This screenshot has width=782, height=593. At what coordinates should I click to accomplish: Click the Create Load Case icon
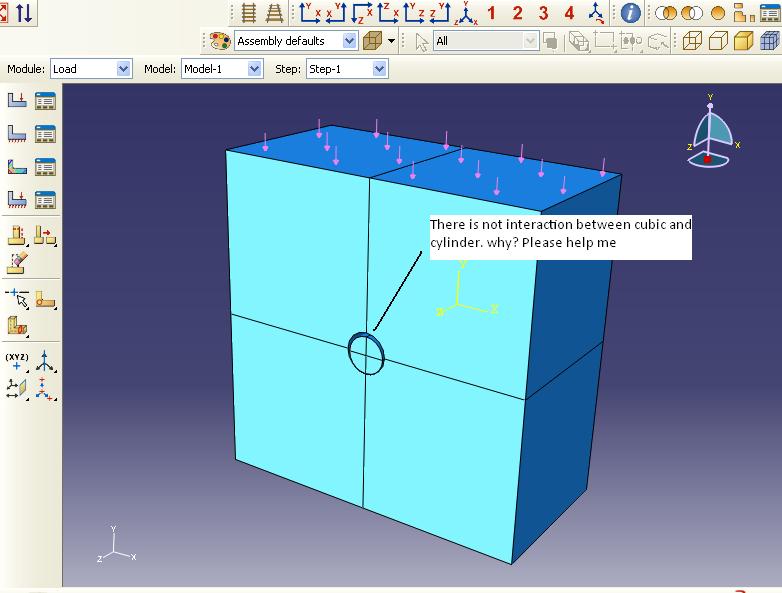[x=18, y=199]
